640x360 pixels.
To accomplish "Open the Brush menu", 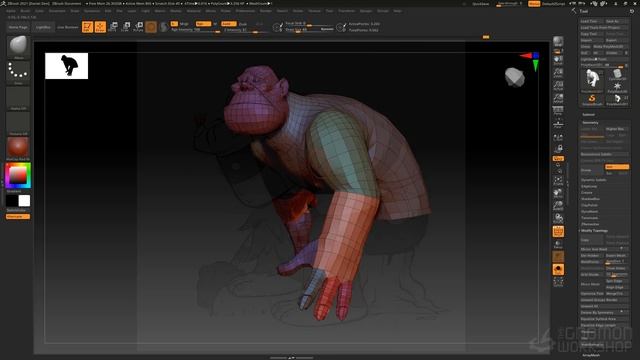I will pyautogui.click(x=25, y=11).
